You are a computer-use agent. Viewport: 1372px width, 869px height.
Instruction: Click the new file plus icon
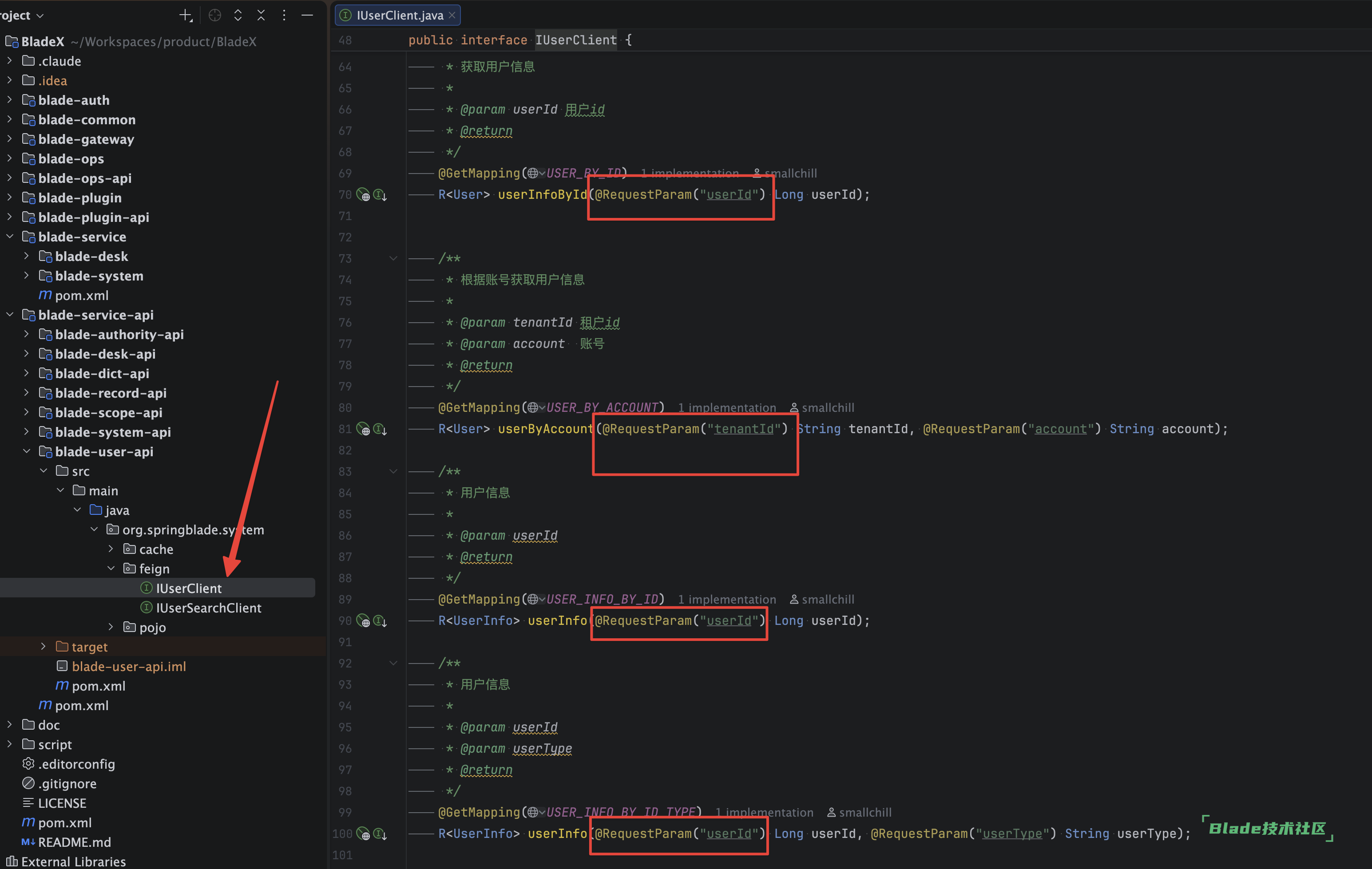click(x=186, y=16)
